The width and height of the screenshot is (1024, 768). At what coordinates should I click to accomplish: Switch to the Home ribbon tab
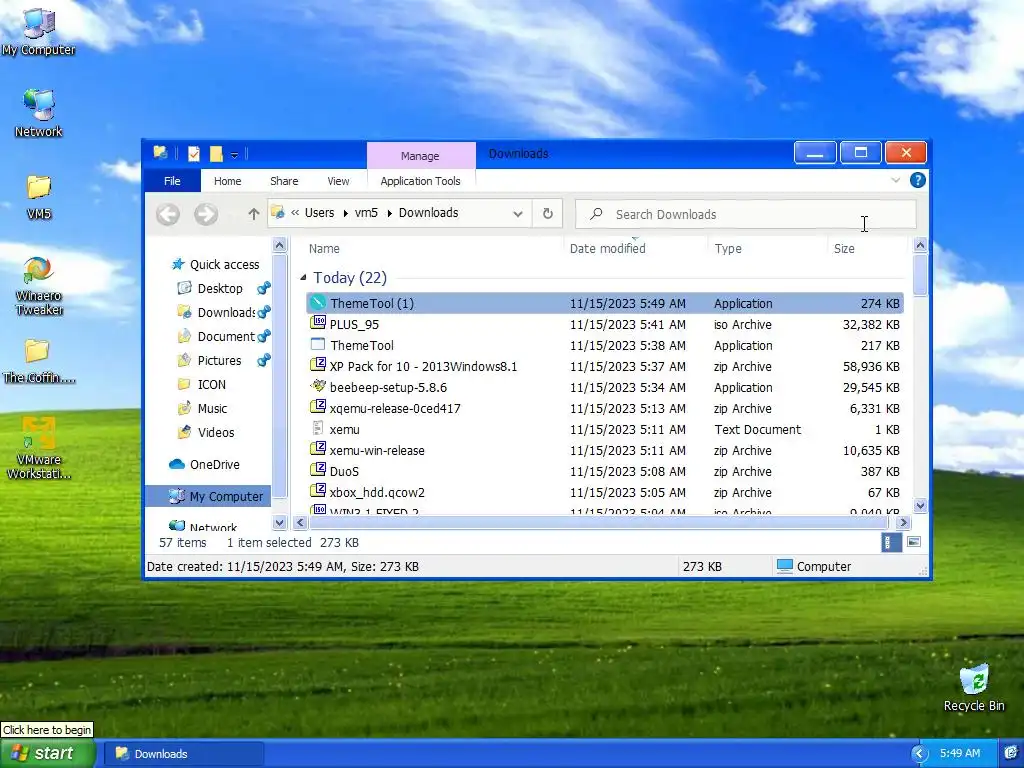coord(227,181)
